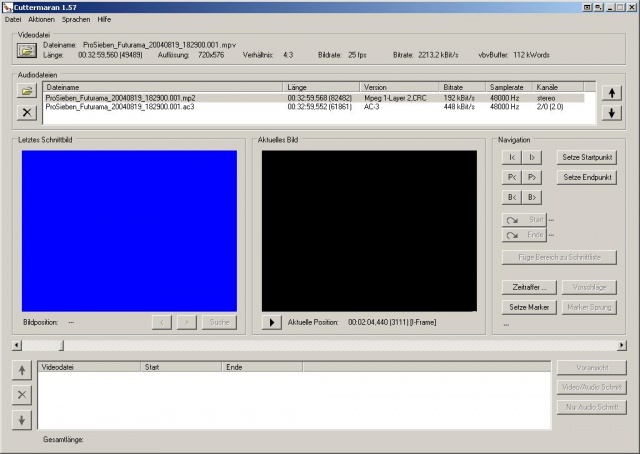640x454 pixels.
Task: Add audio file via Audiodateien folder icon
Action: click(x=27, y=92)
